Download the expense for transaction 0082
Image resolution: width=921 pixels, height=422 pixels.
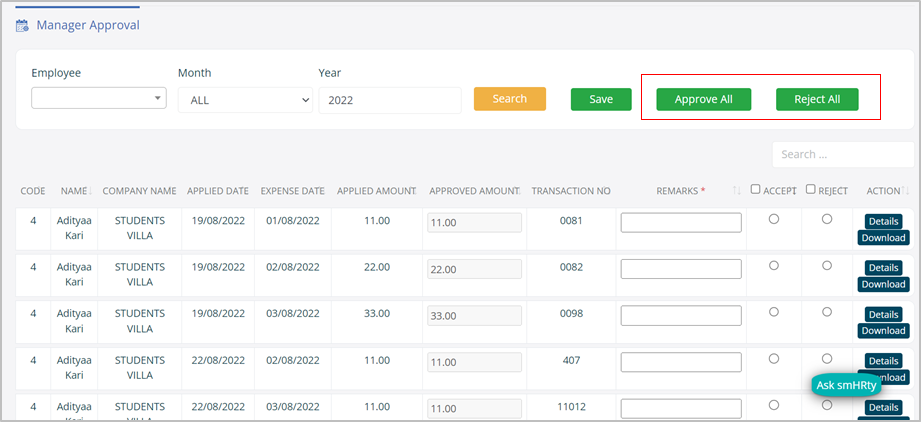pos(883,284)
